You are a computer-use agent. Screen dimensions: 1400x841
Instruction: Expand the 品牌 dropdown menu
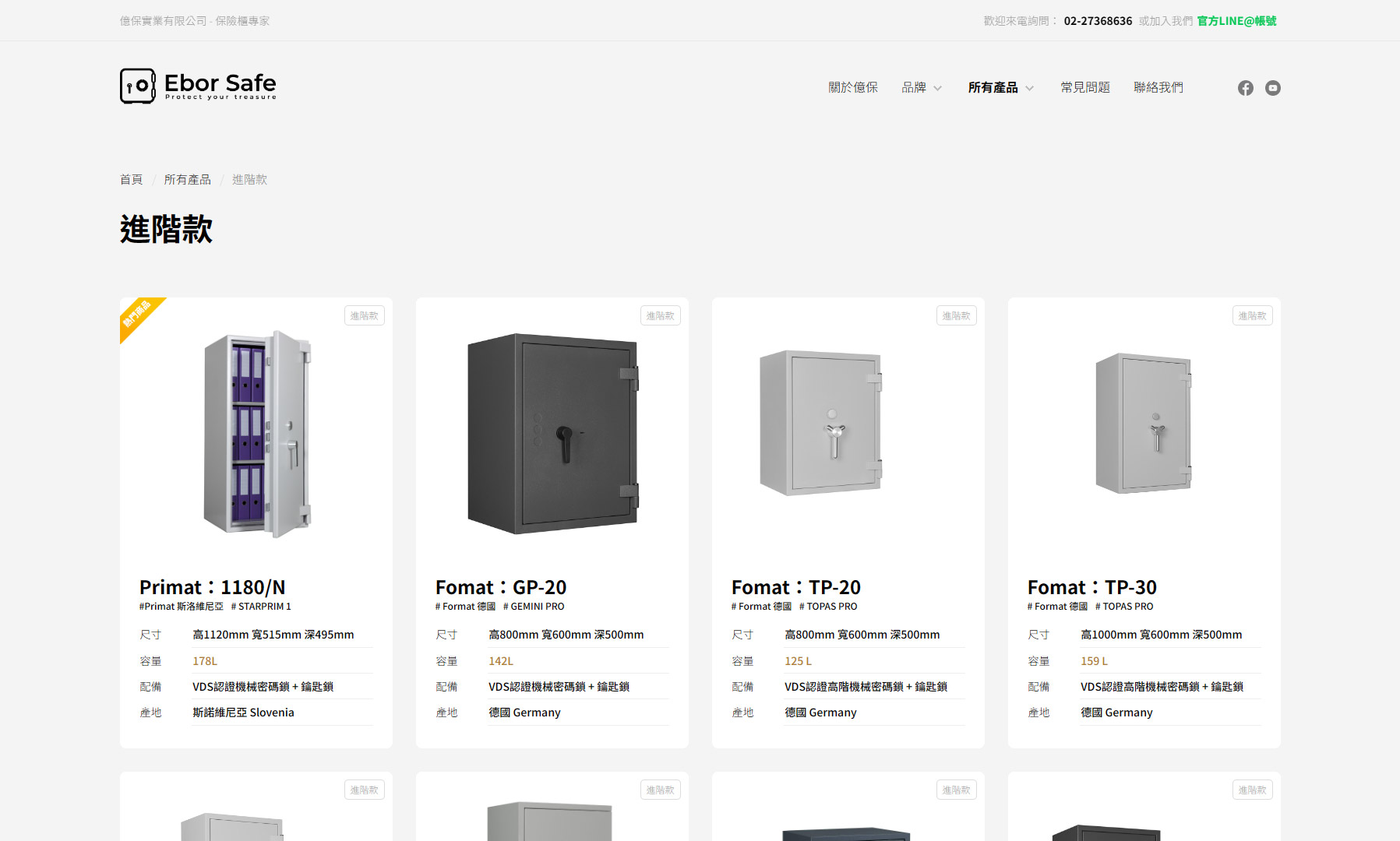pyautogui.click(x=922, y=88)
